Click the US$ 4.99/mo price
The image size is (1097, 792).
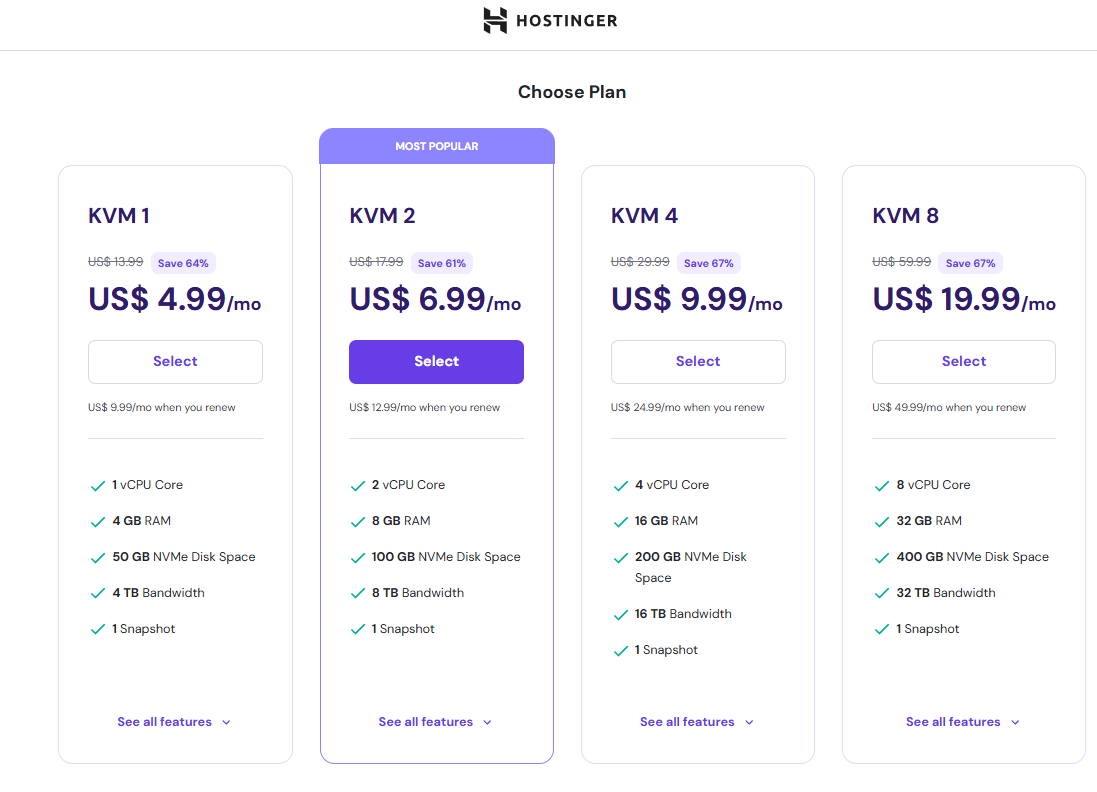click(x=174, y=299)
